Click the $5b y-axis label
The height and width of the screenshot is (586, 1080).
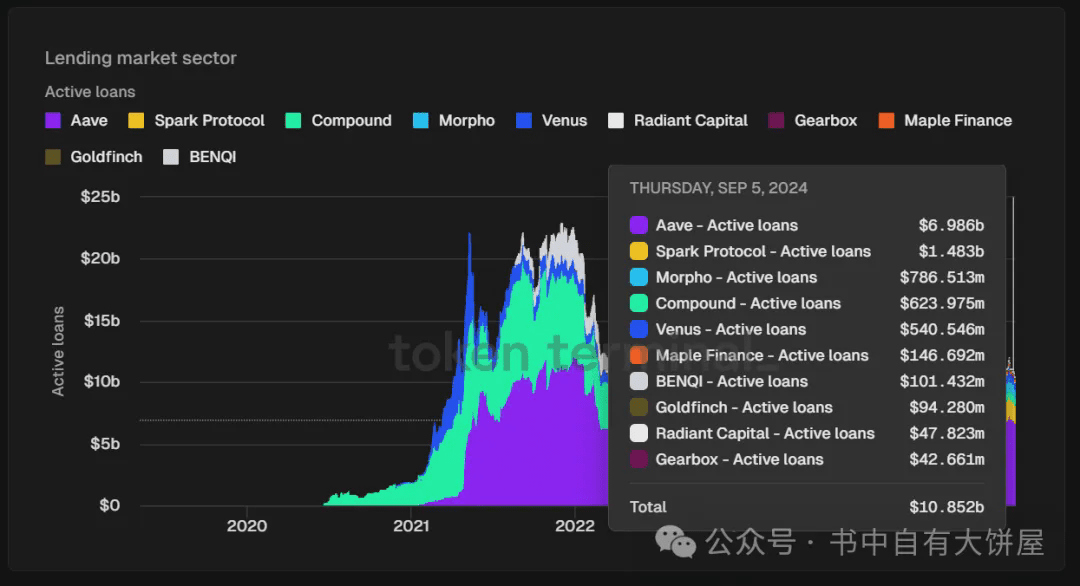click(105, 444)
